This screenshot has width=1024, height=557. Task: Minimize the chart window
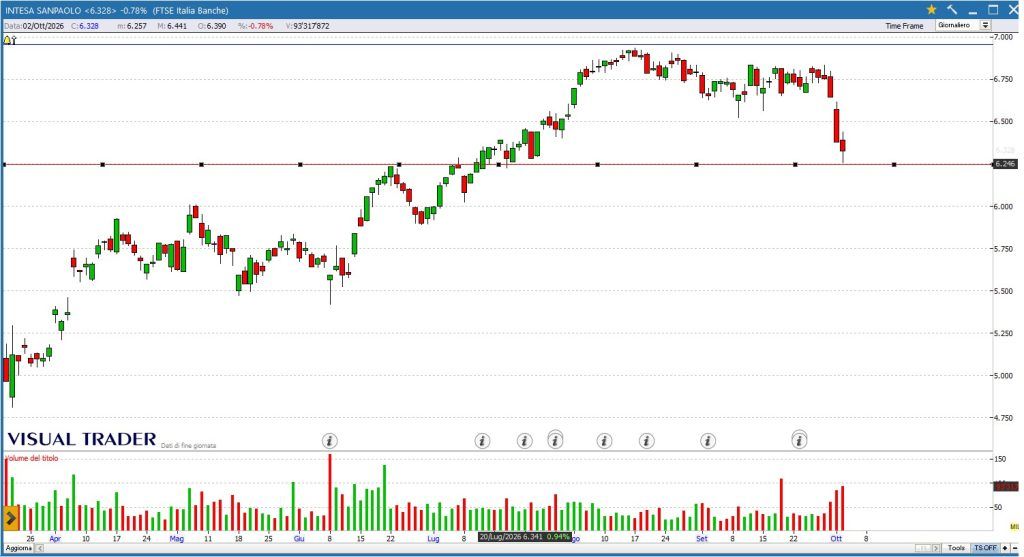tap(972, 10)
